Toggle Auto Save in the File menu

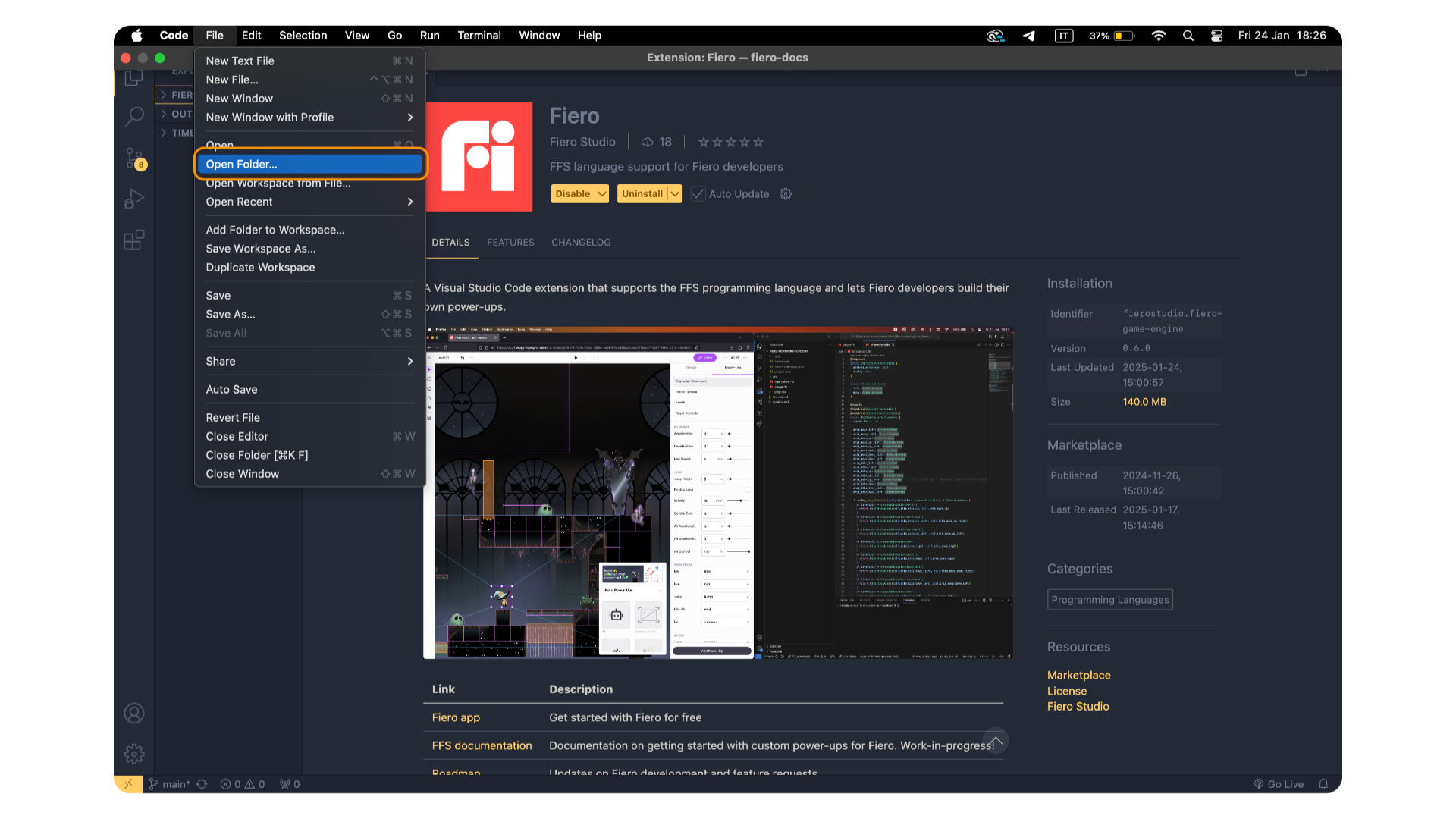click(x=309, y=390)
